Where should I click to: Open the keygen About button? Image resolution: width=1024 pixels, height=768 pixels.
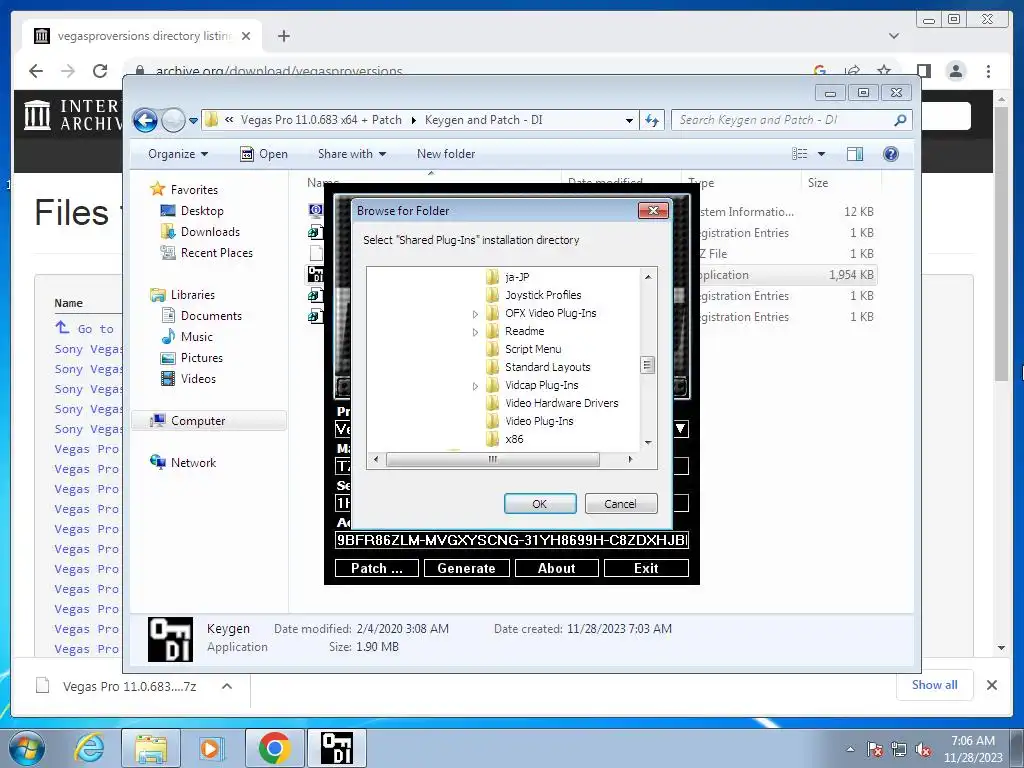click(x=556, y=568)
